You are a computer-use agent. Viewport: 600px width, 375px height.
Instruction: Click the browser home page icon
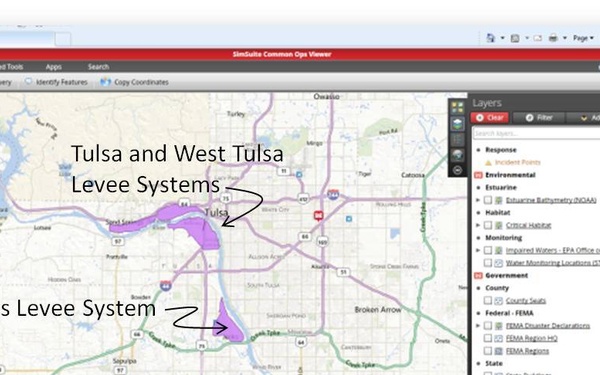pyautogui.click(x=491, y=38)
